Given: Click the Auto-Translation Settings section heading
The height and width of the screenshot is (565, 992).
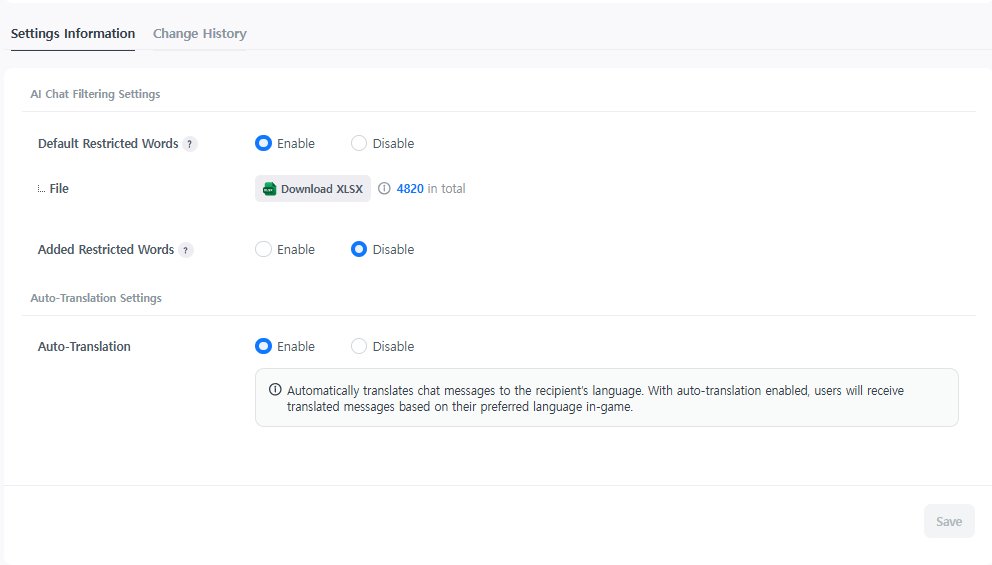Looking at the screenshot, I should 96,298.
